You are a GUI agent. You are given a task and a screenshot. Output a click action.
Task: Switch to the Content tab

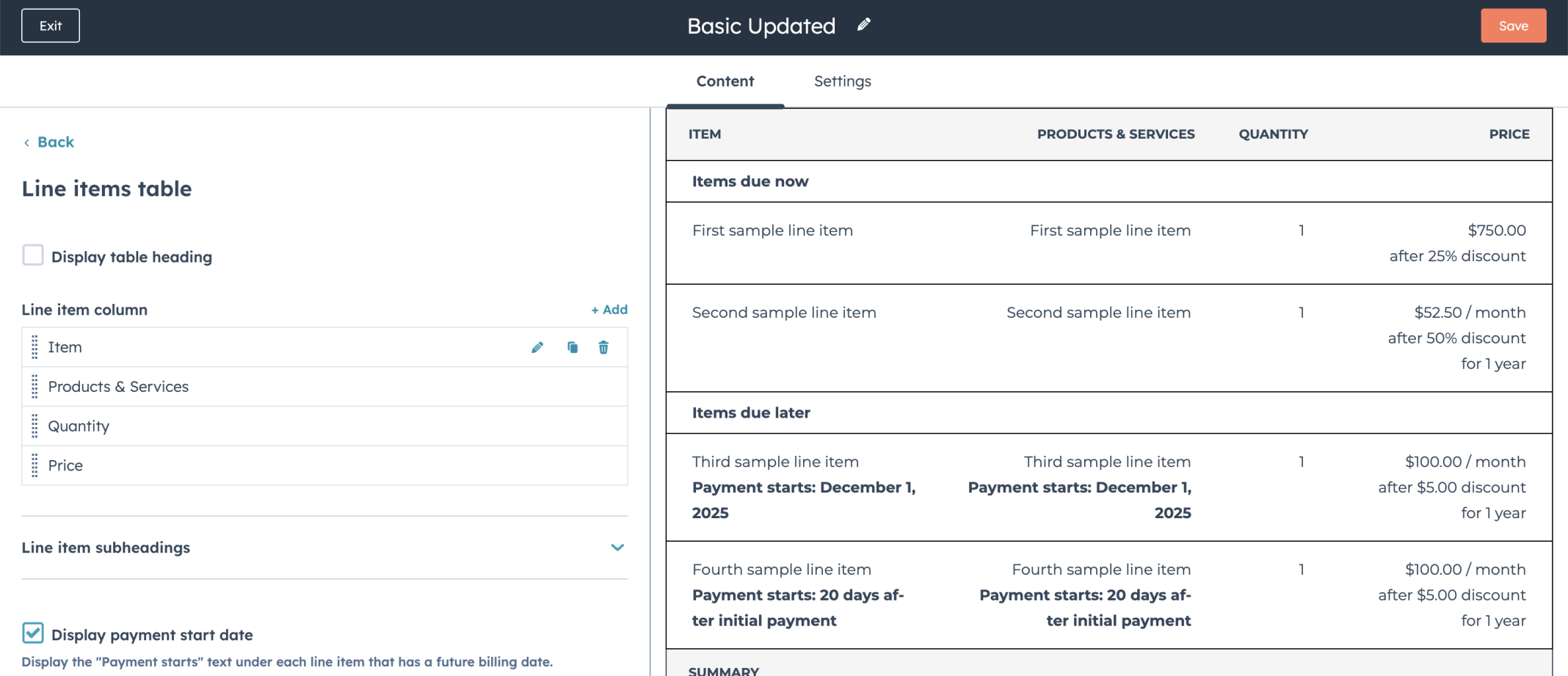click(725, 81)
